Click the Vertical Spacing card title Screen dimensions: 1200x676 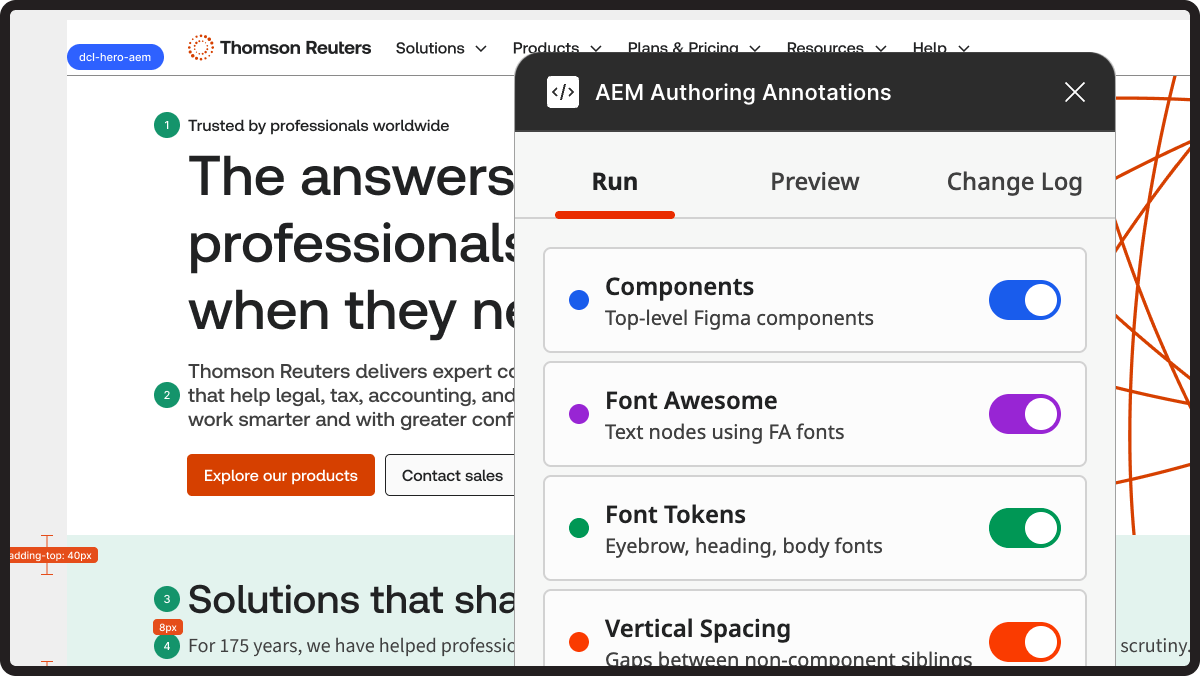698,629
